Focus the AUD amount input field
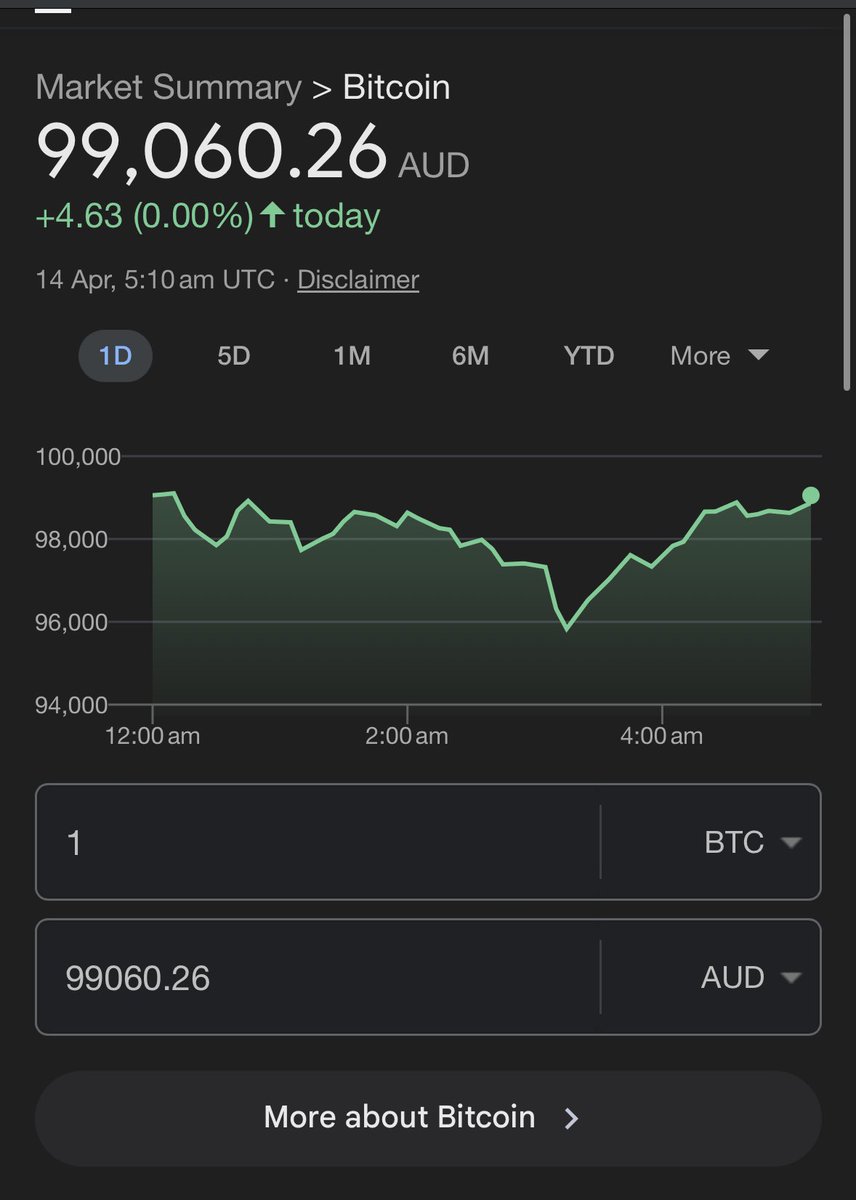The width and height of the screenshot is (856, 1200). pyautogui.click(x=318, y=977)
